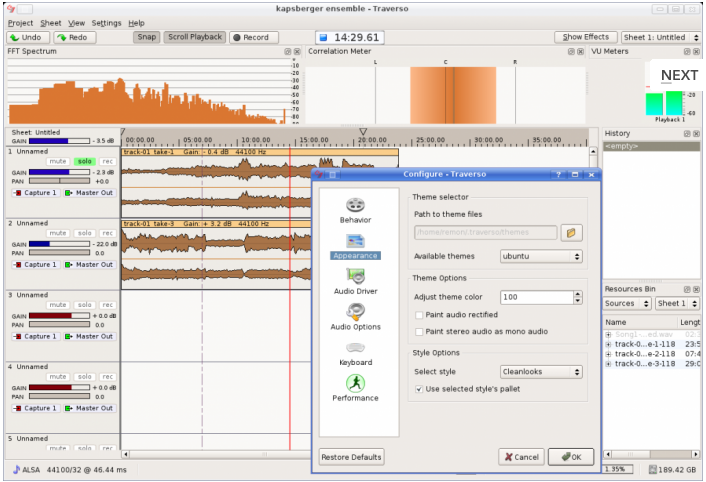Click the Show Effects button
This screenshot has height=482, width=706.
click(x=585, y=37)
